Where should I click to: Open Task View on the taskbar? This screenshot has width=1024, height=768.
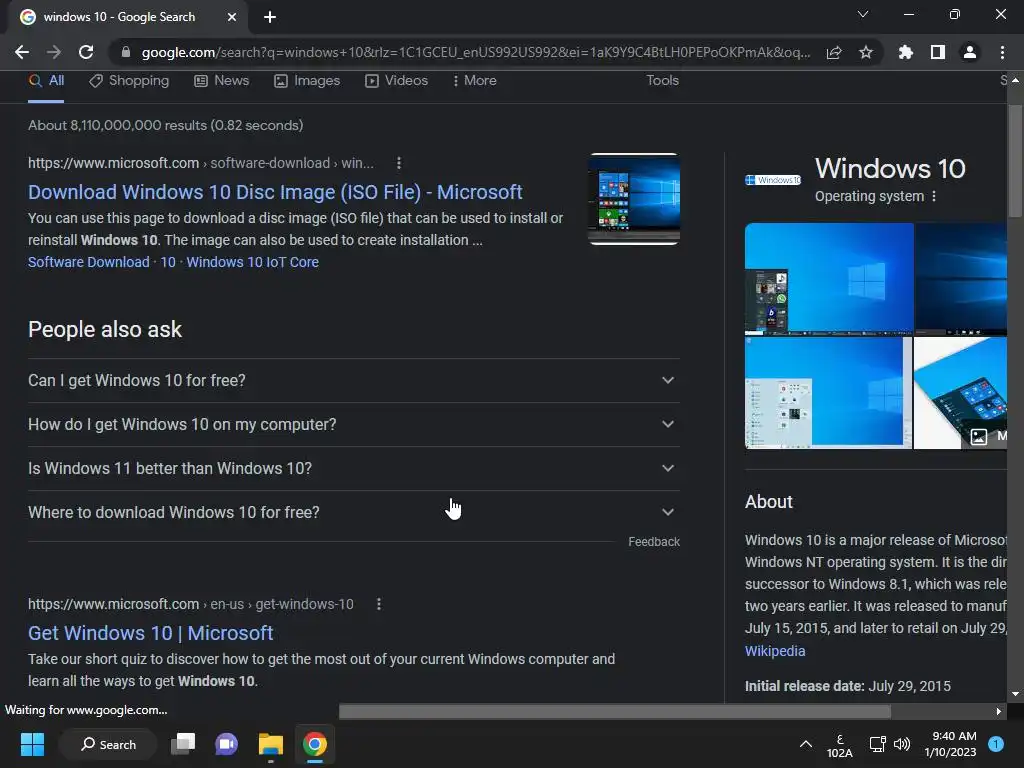(183, 744)
